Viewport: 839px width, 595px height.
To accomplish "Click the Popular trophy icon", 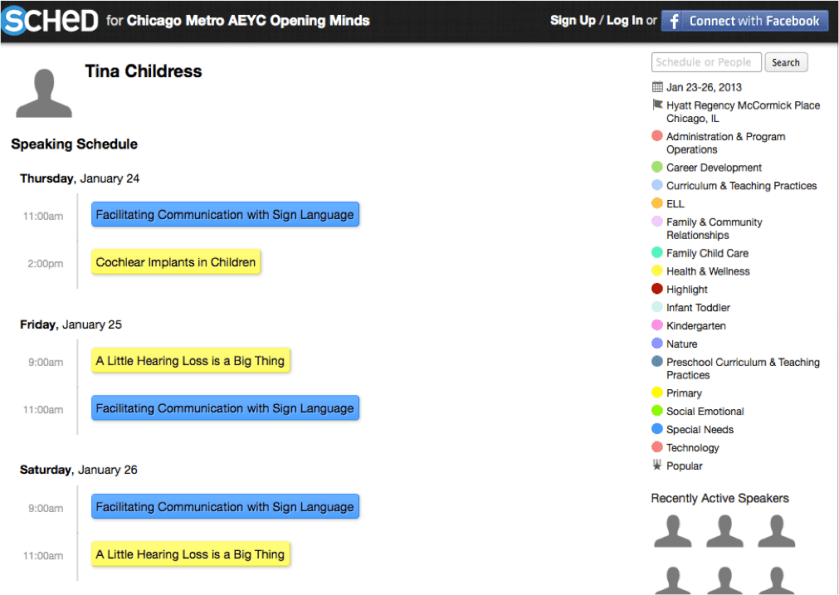I will (x=657, y=466).
